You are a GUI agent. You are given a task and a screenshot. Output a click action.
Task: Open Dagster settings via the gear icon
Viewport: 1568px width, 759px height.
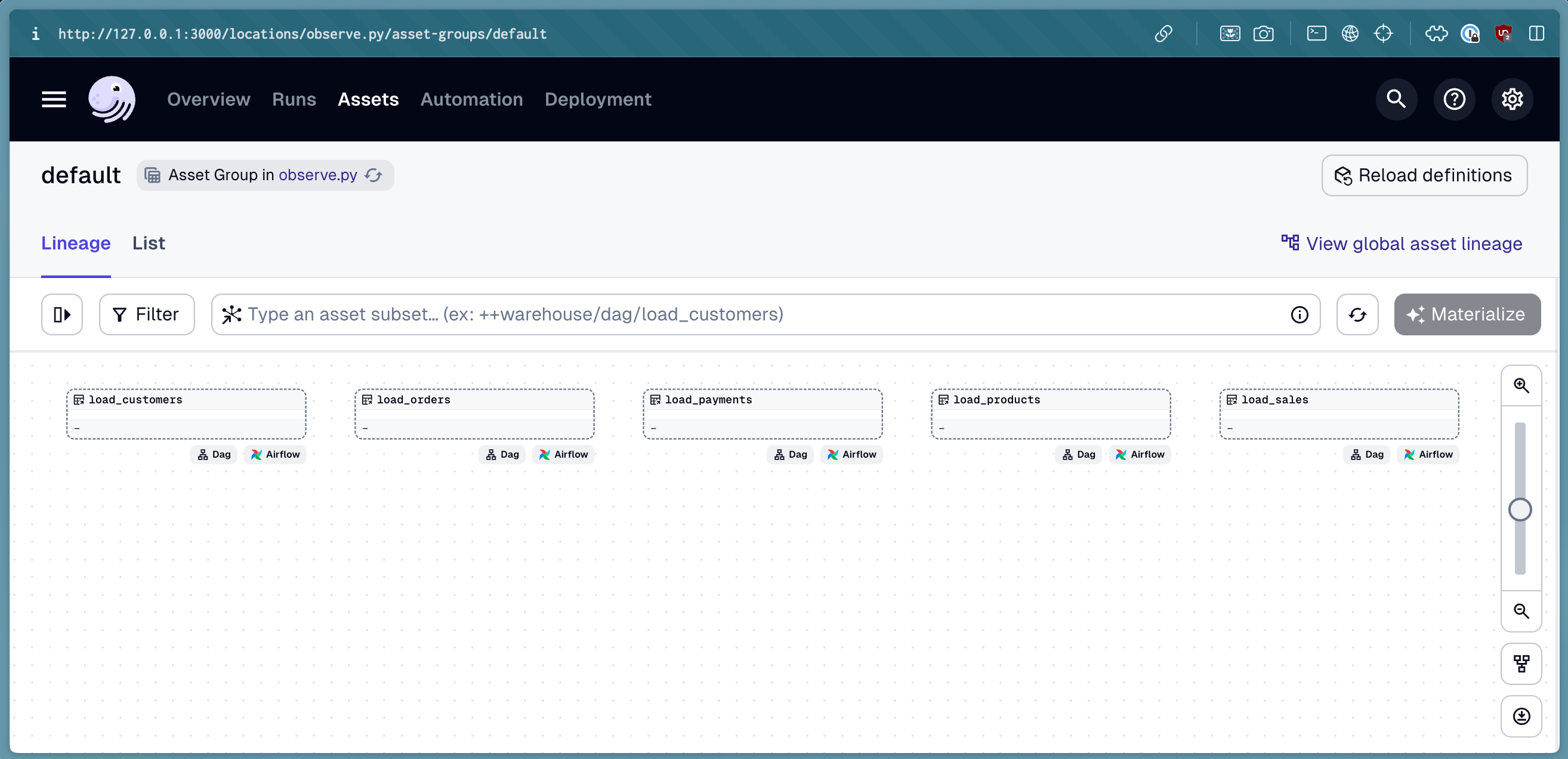[1512, 99]
